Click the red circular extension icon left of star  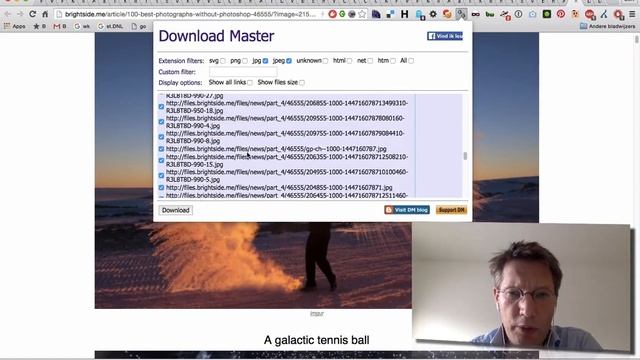[x=332, y=14]
